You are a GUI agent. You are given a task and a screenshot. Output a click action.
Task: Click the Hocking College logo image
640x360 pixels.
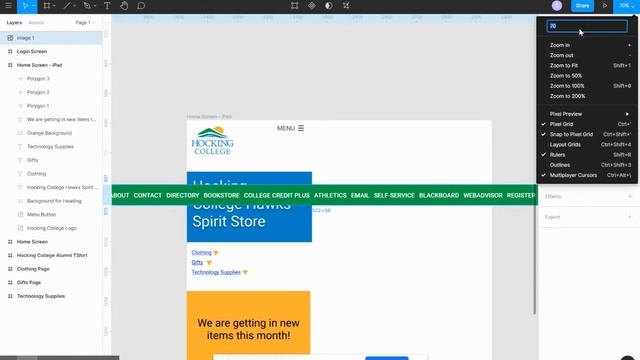212,141
